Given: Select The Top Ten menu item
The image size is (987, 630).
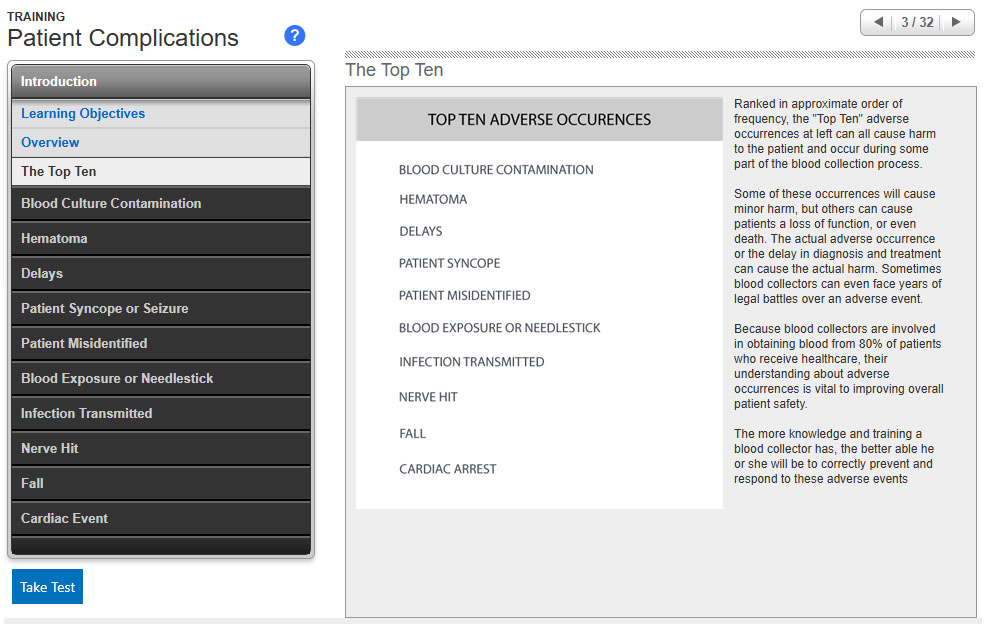Looking at the screenshot, I should point(59,172).
